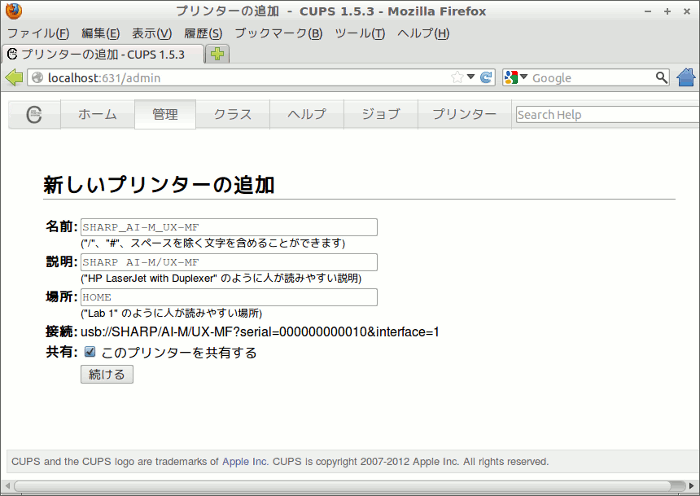Image resolution: width=700 pixels, height=496 pixels.
Task: Click the CUPS logo icon in navigation bar
Action: tap(35, 115)
